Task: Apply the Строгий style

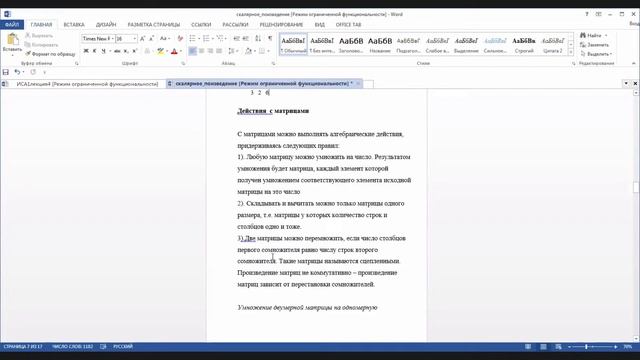Action: [524, 44]
